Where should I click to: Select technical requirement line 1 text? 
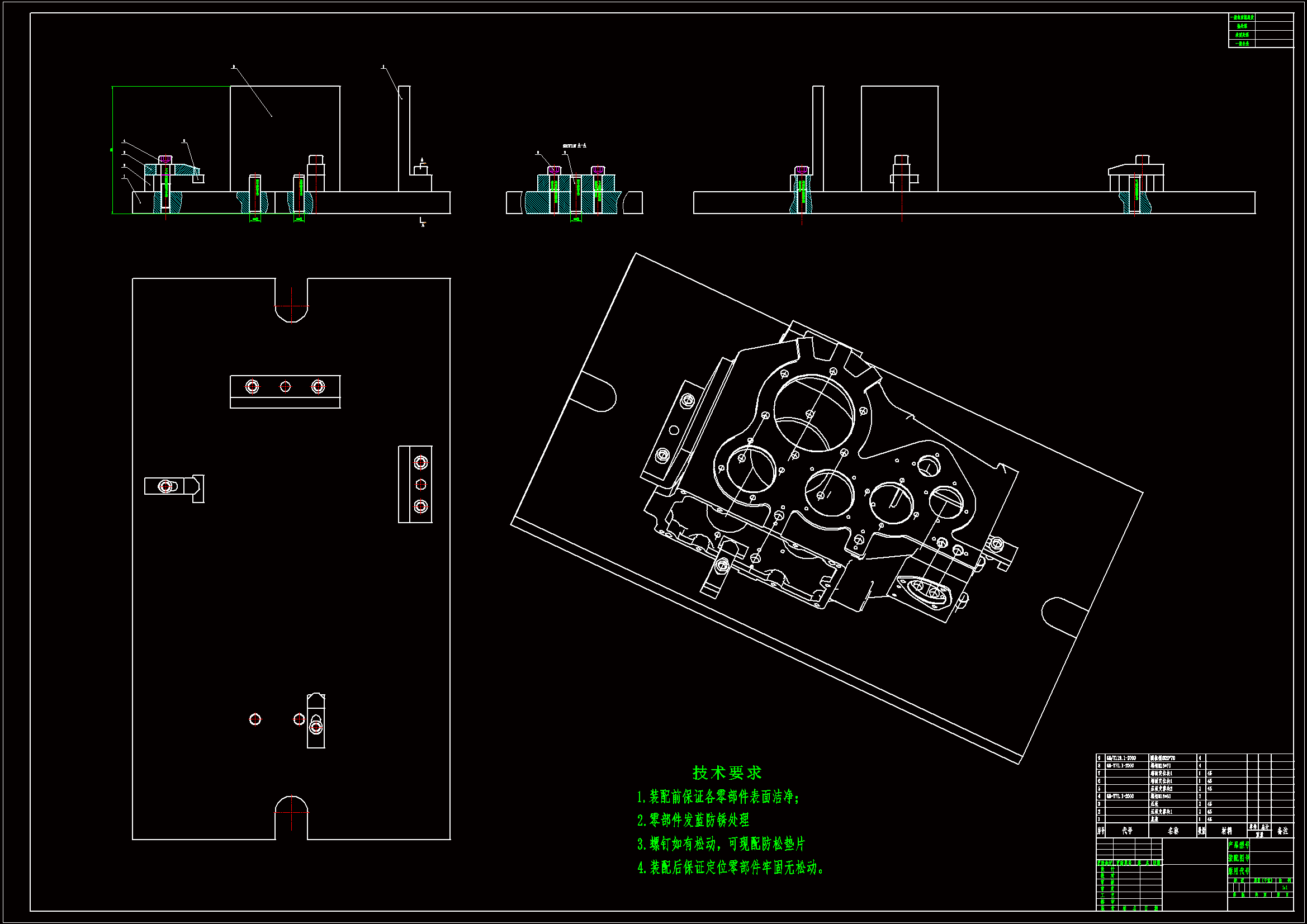tap(718, 797)
